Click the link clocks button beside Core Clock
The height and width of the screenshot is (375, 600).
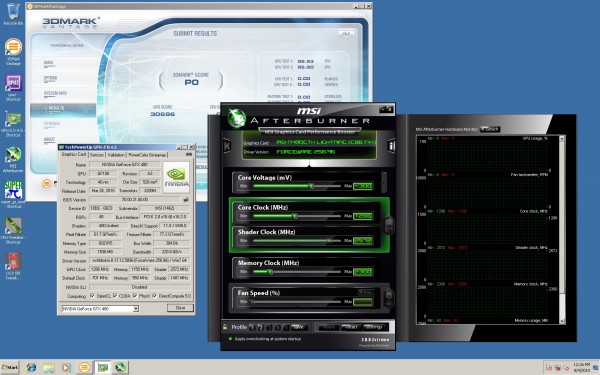pos(389,225)
